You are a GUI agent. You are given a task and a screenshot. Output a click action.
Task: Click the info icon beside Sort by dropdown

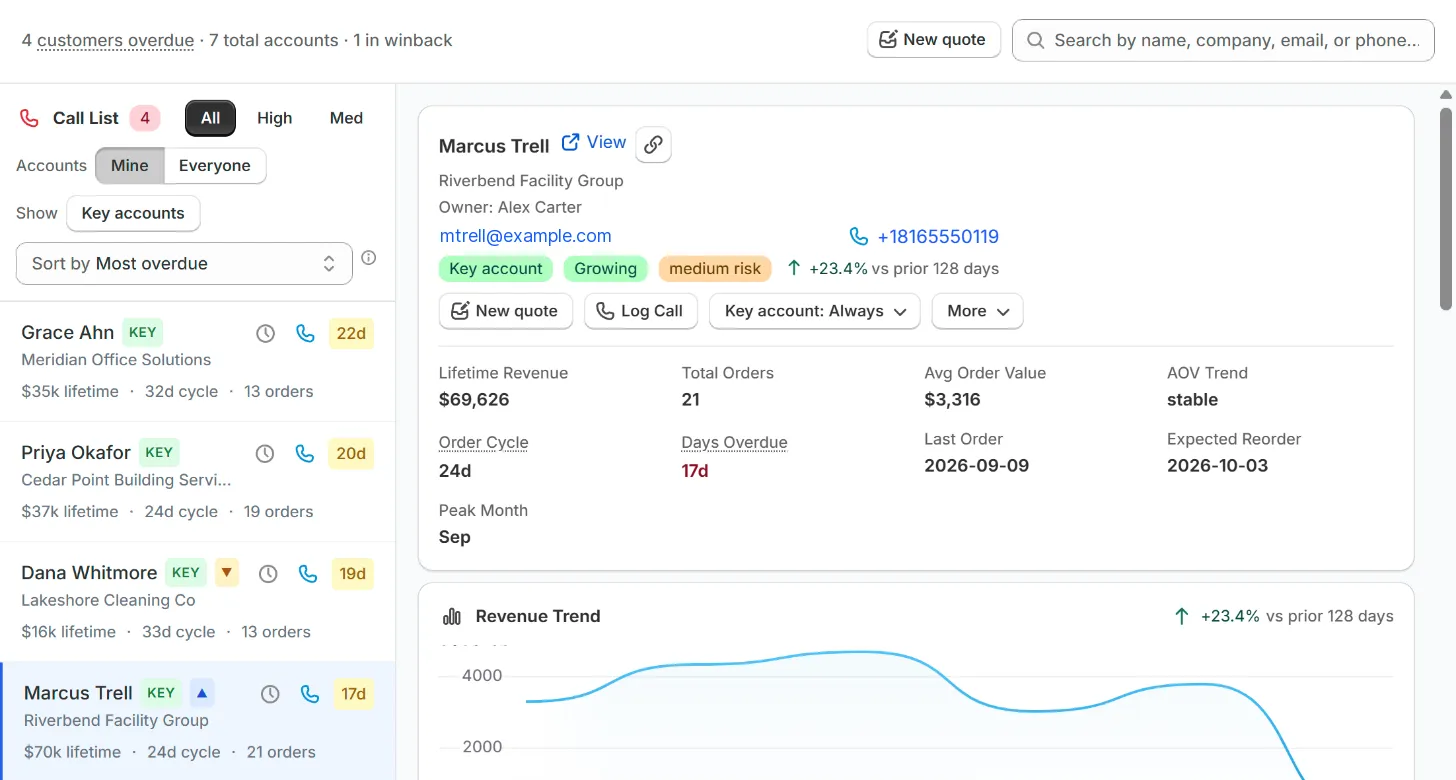pos(369,258)
